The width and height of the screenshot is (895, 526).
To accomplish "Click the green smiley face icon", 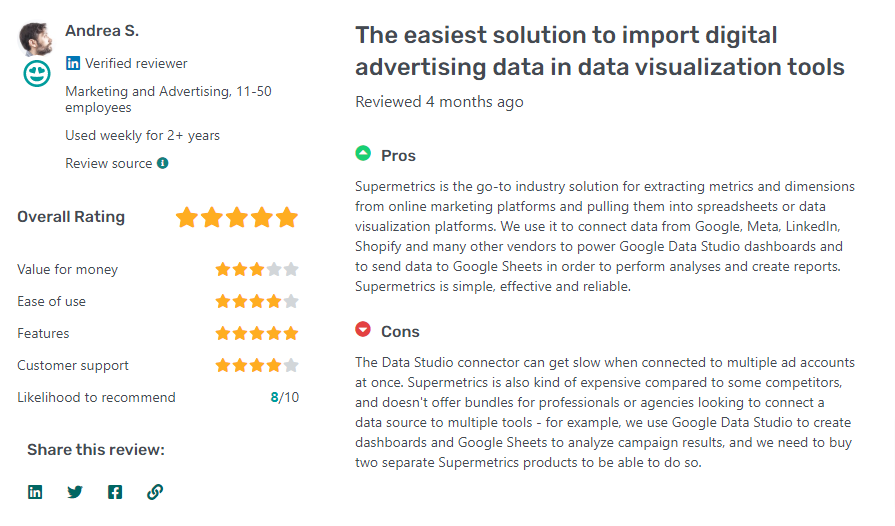I will tap(37, 74).
